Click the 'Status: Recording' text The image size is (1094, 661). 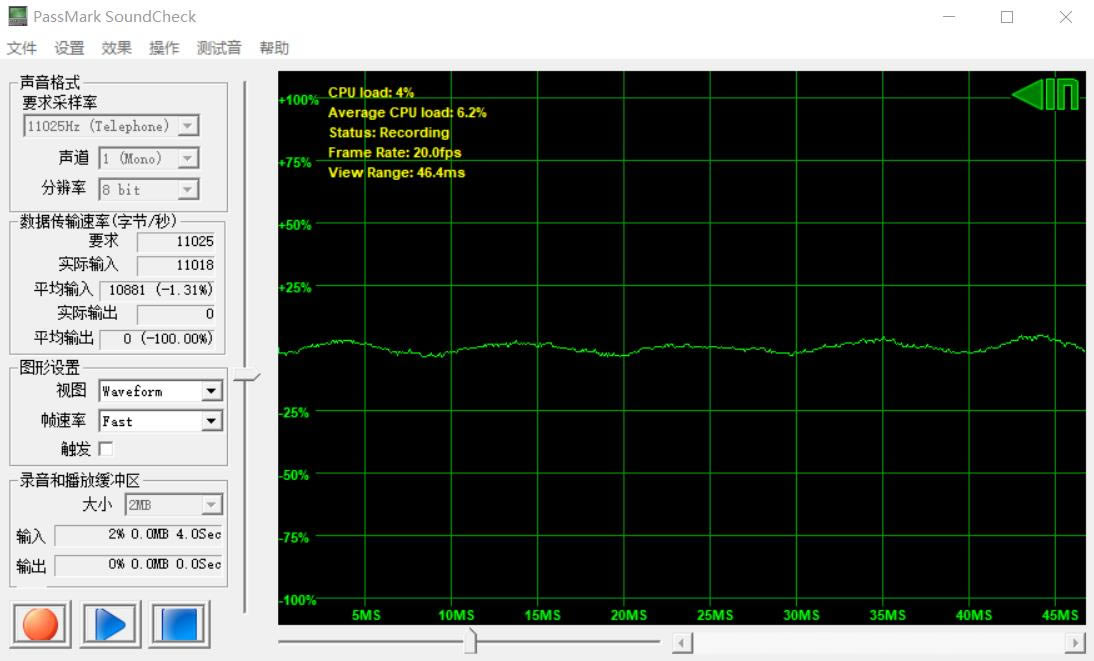389,133
